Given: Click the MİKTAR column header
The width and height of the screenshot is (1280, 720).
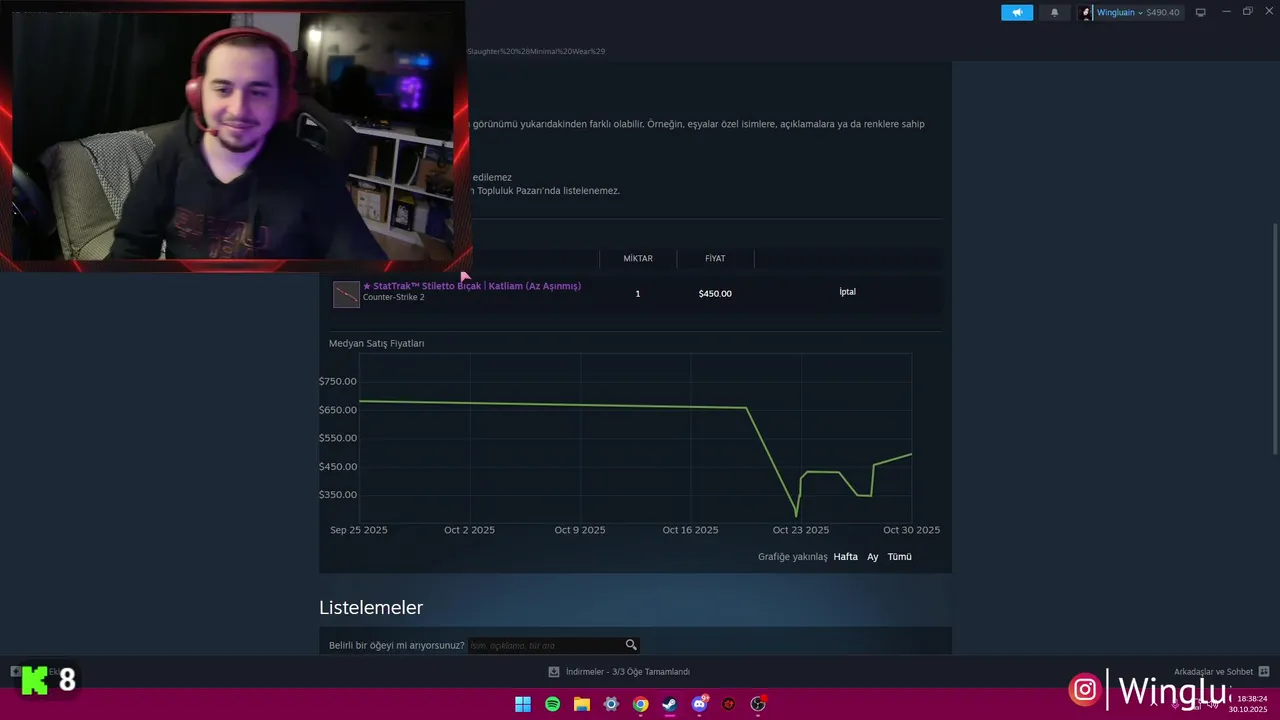Looking at the screenshot, I should coord(638,258).
